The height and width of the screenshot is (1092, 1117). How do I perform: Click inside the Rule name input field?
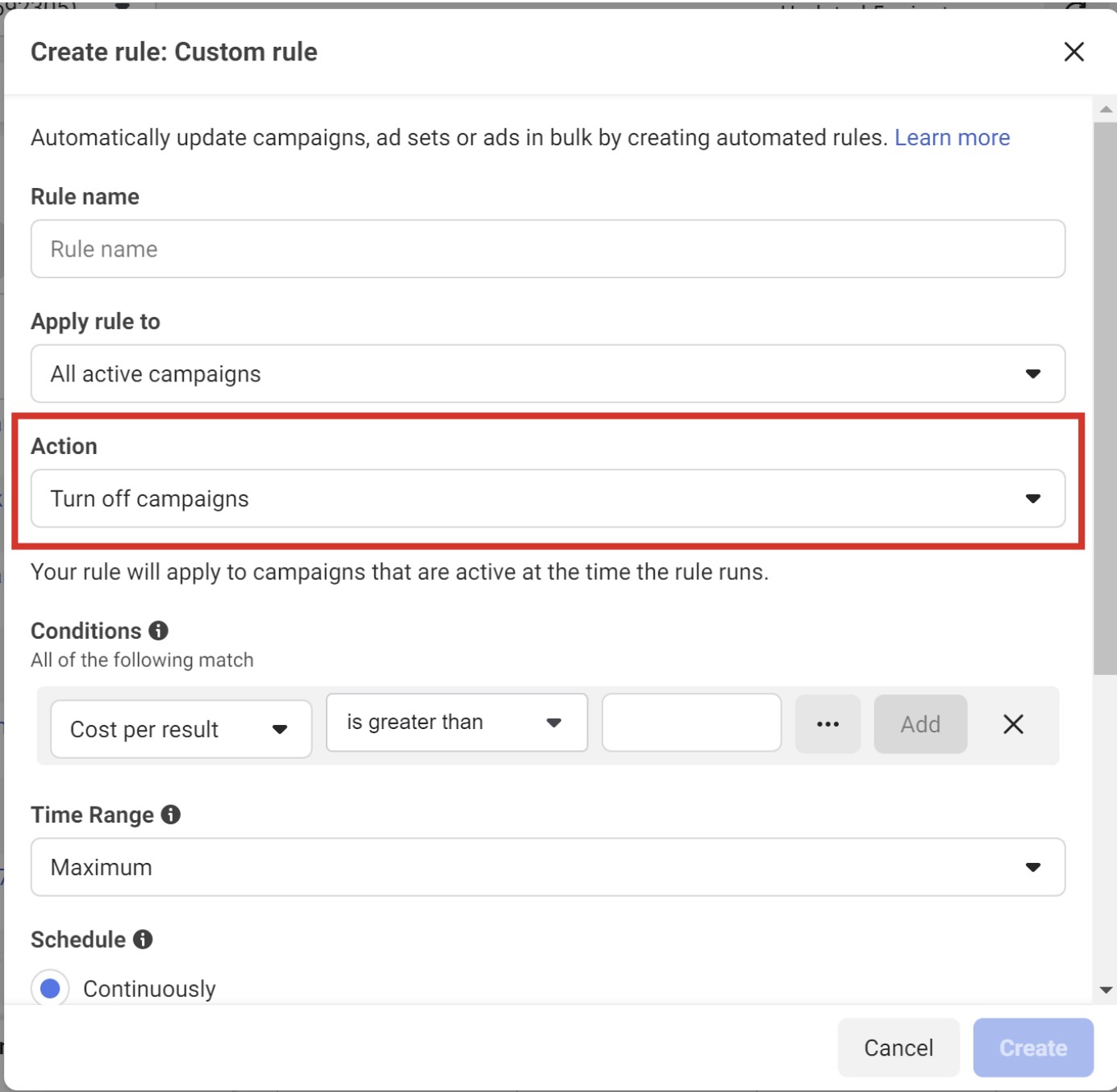click(548, 248)
